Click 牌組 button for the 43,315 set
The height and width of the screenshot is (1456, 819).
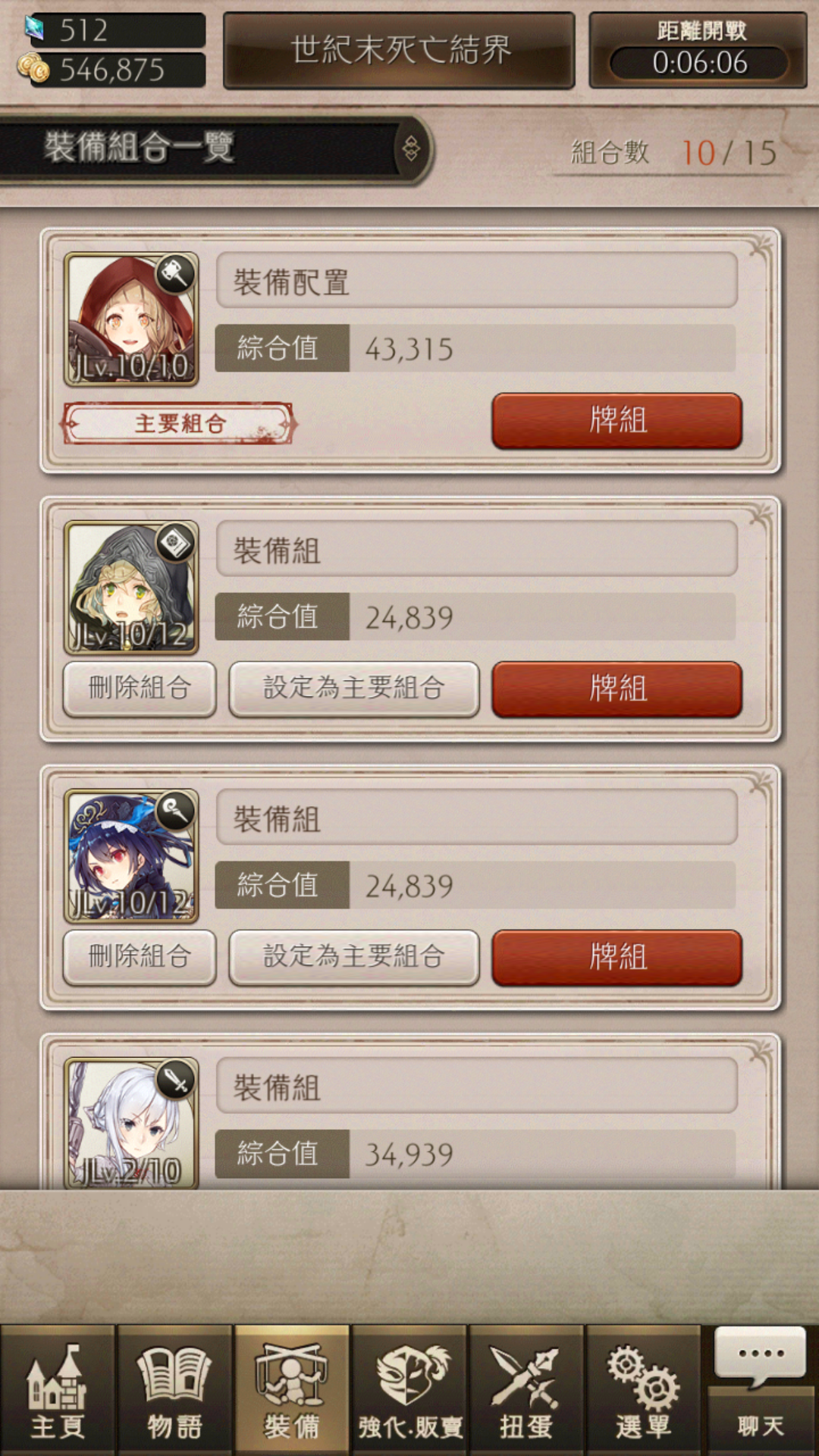pos(617,420)
